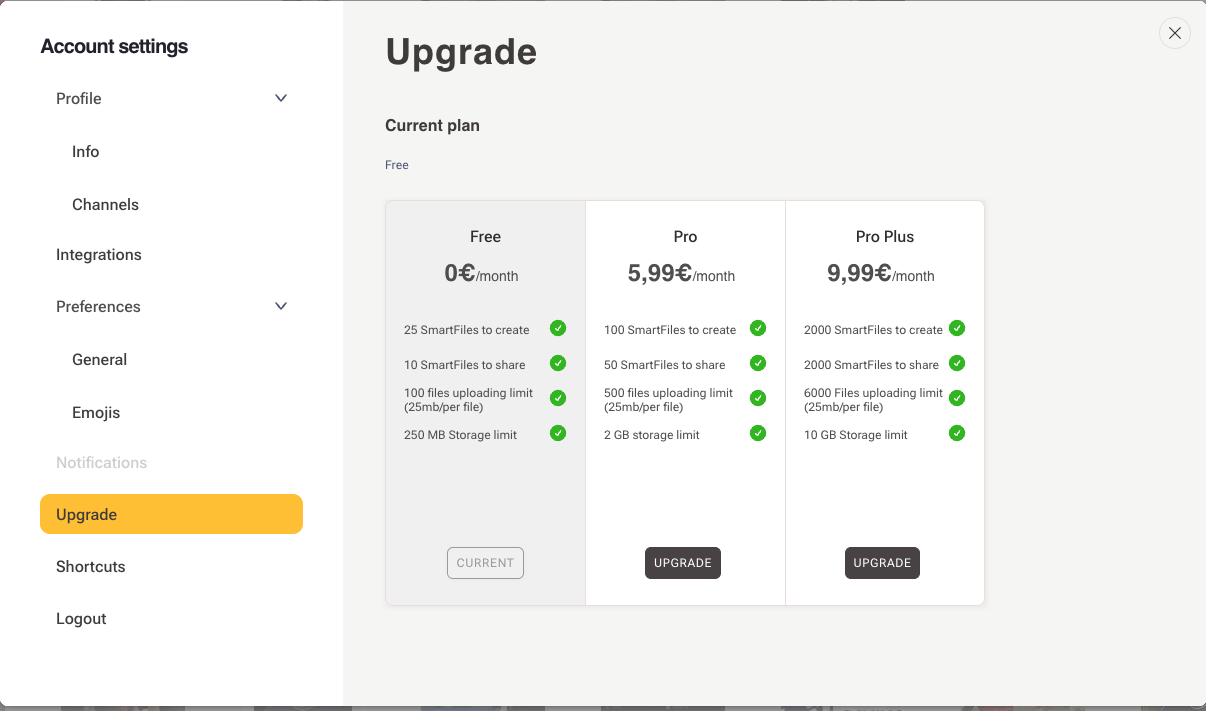Open Integrations settings
1206x711 pixels.
click(x=99, y=255)
